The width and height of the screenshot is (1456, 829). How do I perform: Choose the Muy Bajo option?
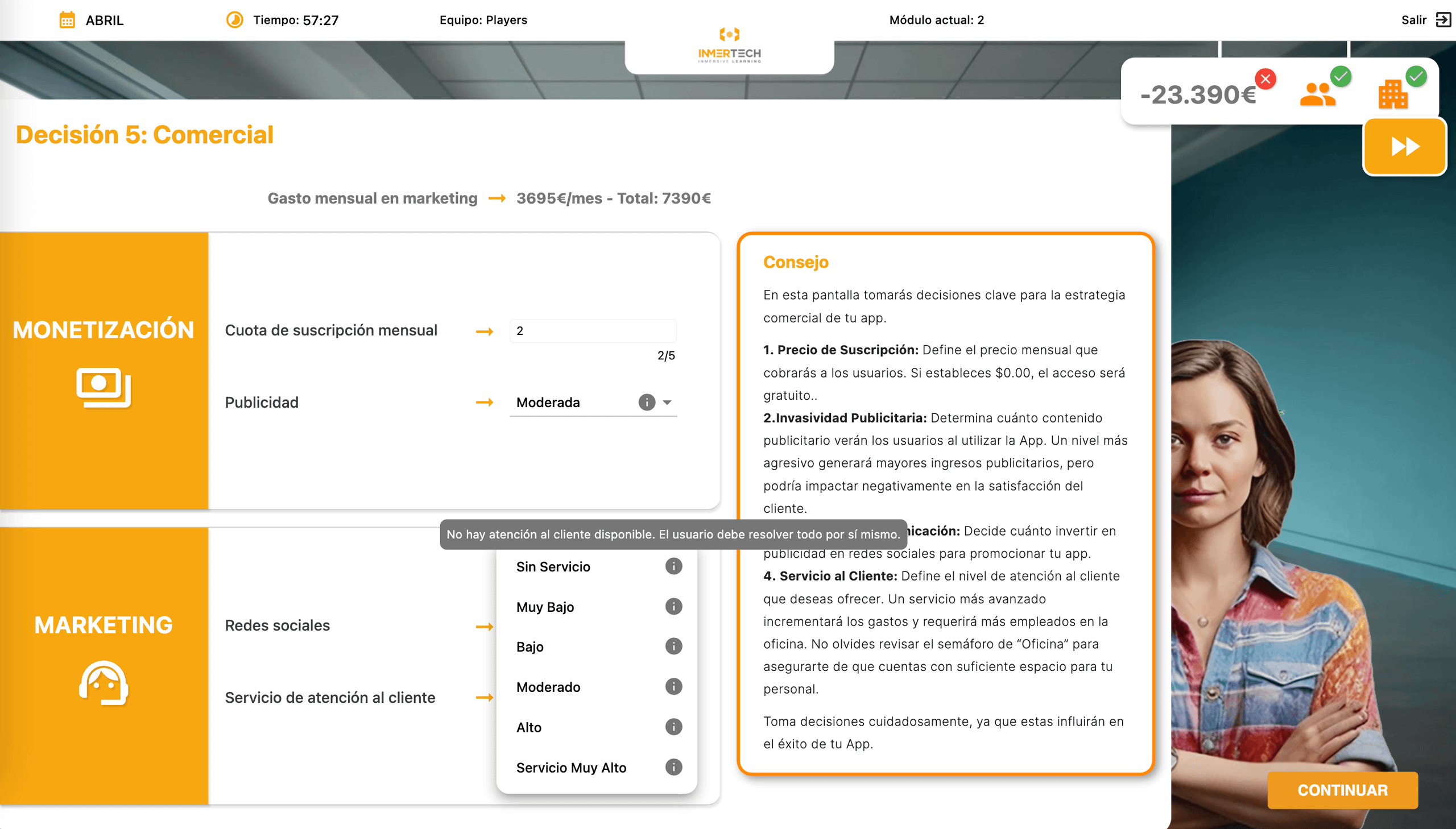545,607
